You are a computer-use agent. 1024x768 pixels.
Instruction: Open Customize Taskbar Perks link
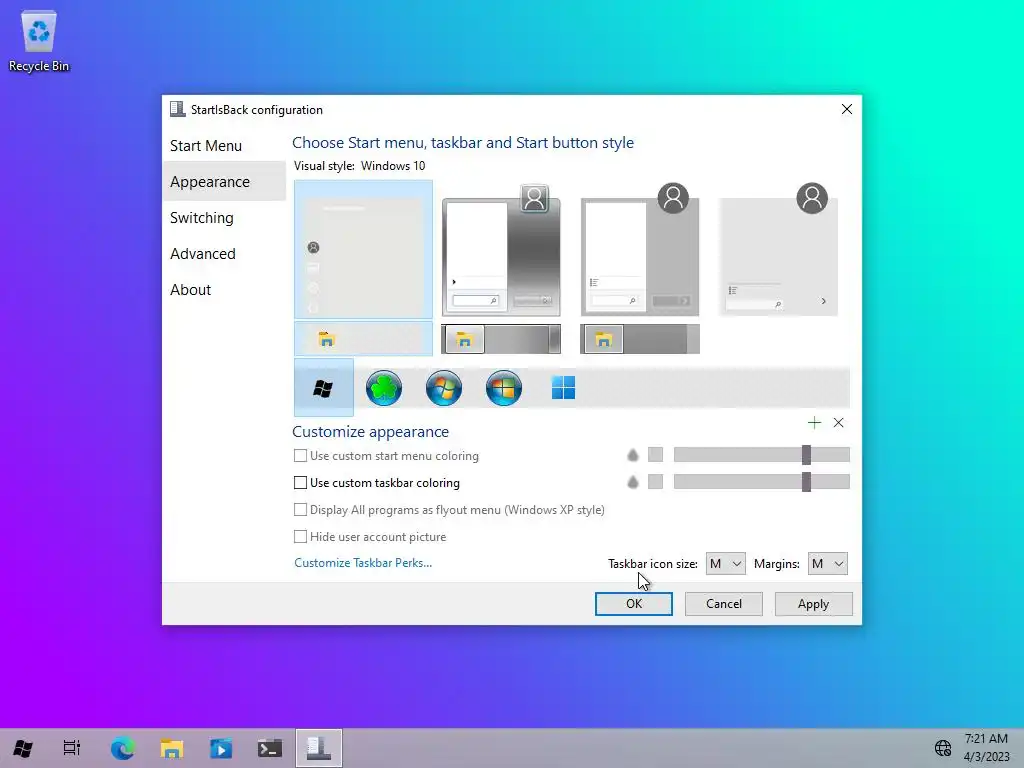pos(363,563)
